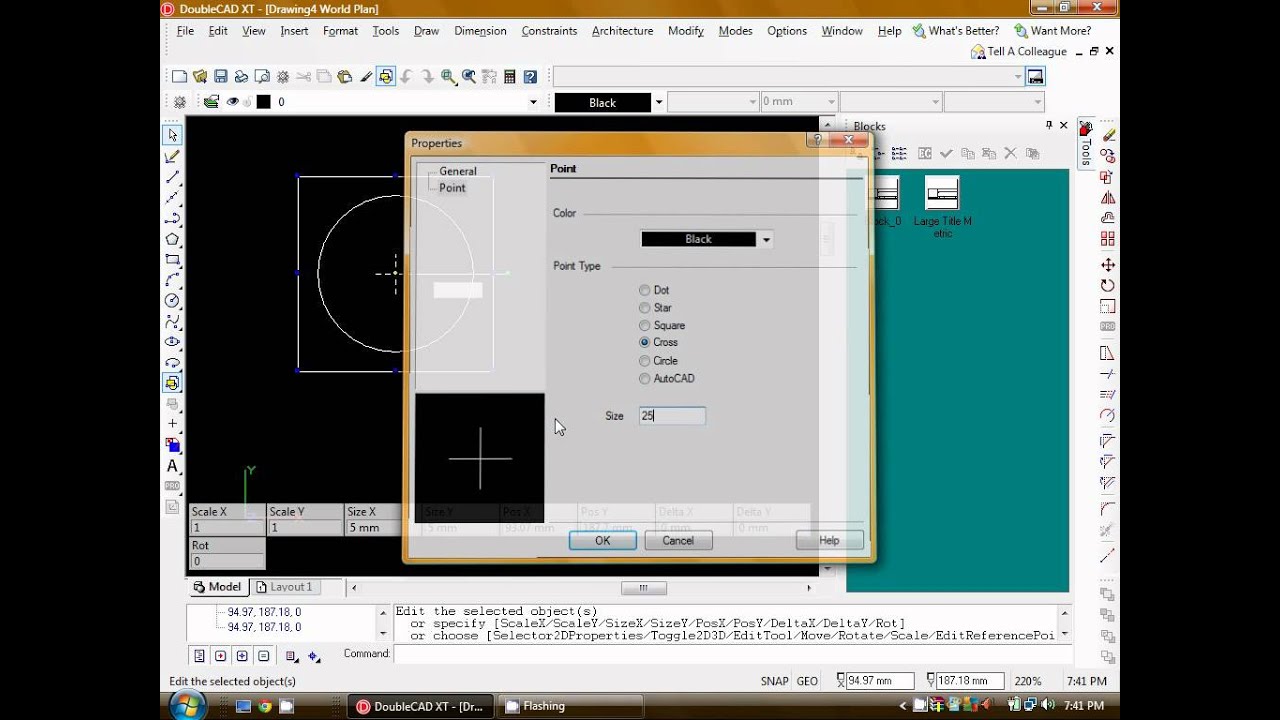The height and width of the screenshot is (720, 1280).
Task: Select General in the Properties tree
Action: click(x=458, y=171)
